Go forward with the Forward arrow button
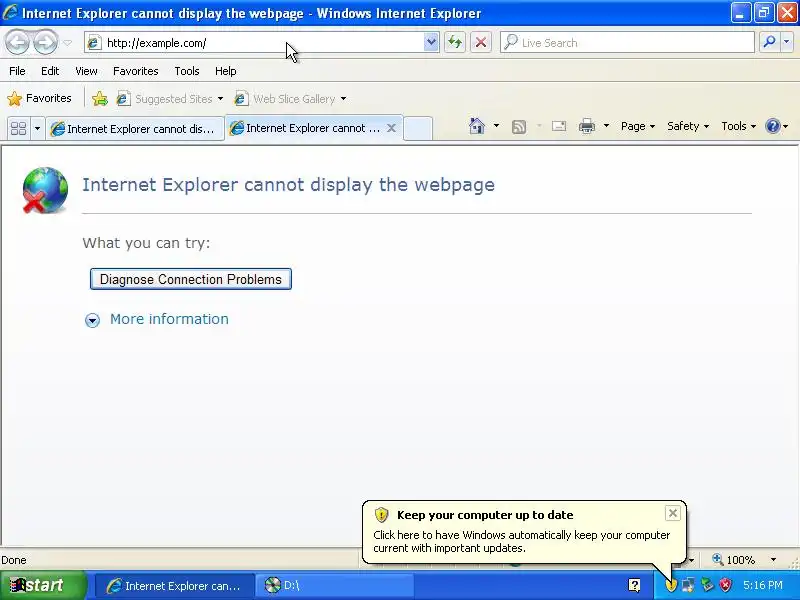 (x=45, y=43)
